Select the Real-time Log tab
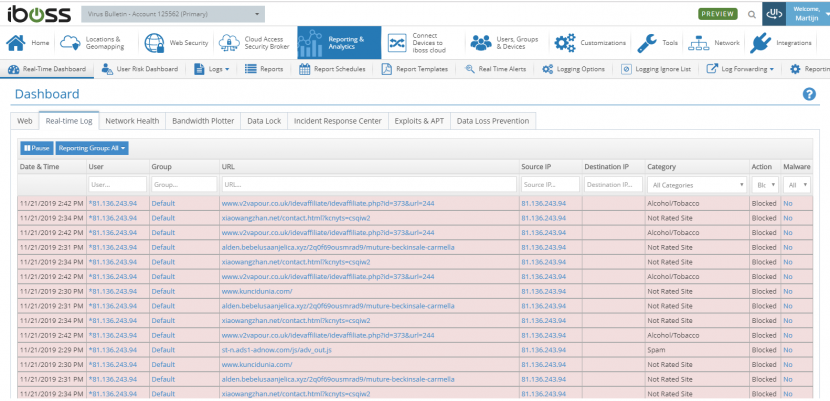 [x=69, y=121]
